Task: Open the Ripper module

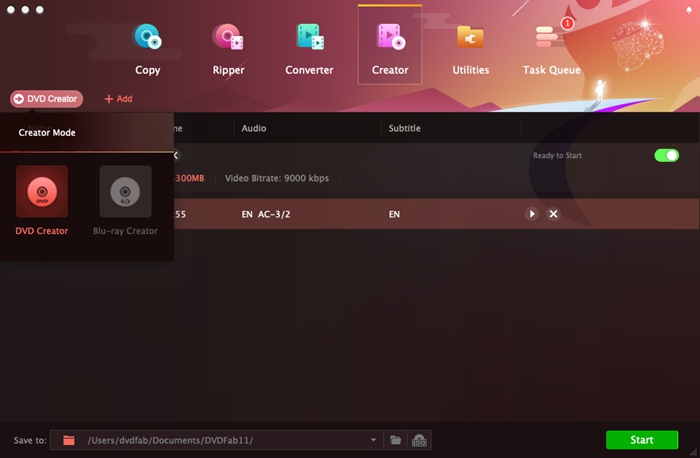Action: coord(228,50)
